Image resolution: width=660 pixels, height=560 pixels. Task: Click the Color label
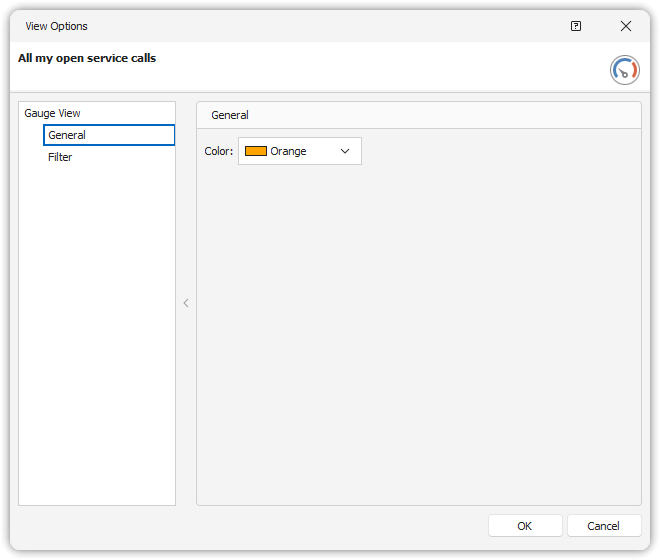(x=218, y=151)
